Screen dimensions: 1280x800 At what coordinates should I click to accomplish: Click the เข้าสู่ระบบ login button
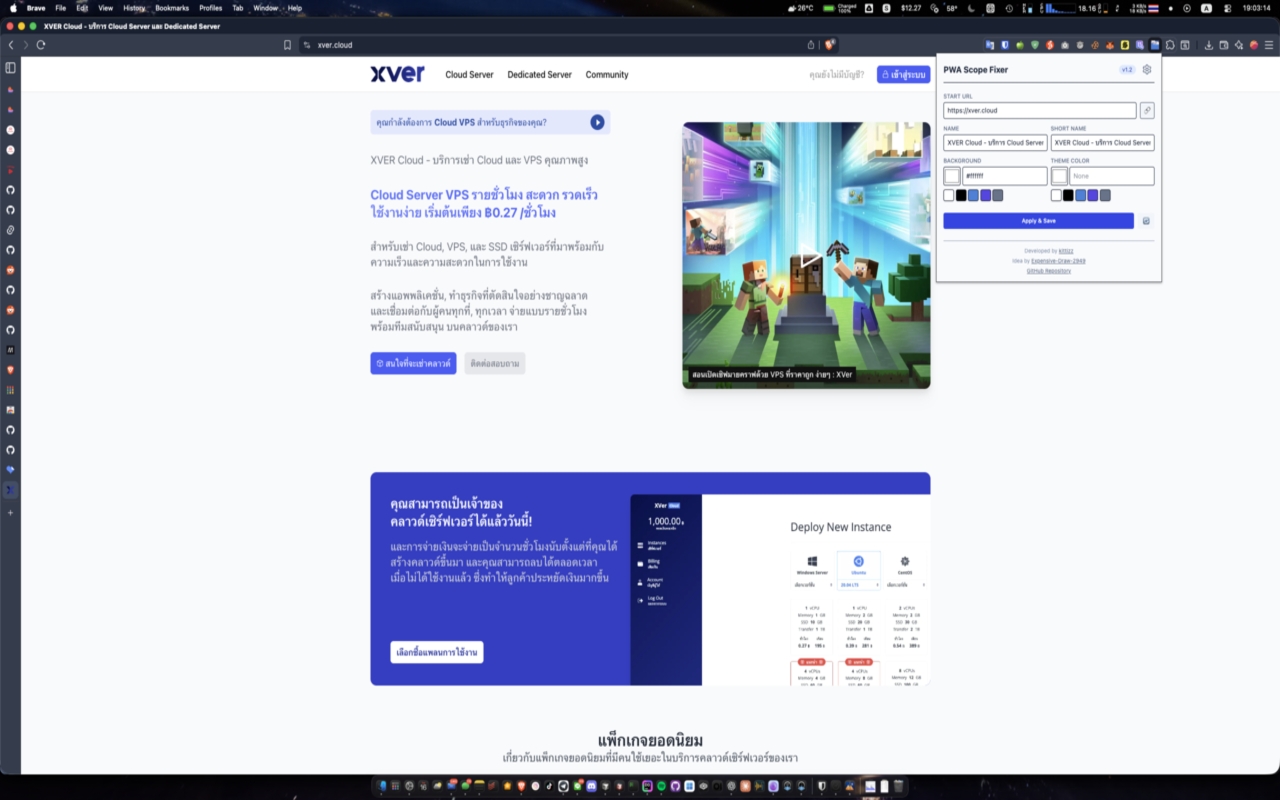pyautogui.click(x=904, y=75)
